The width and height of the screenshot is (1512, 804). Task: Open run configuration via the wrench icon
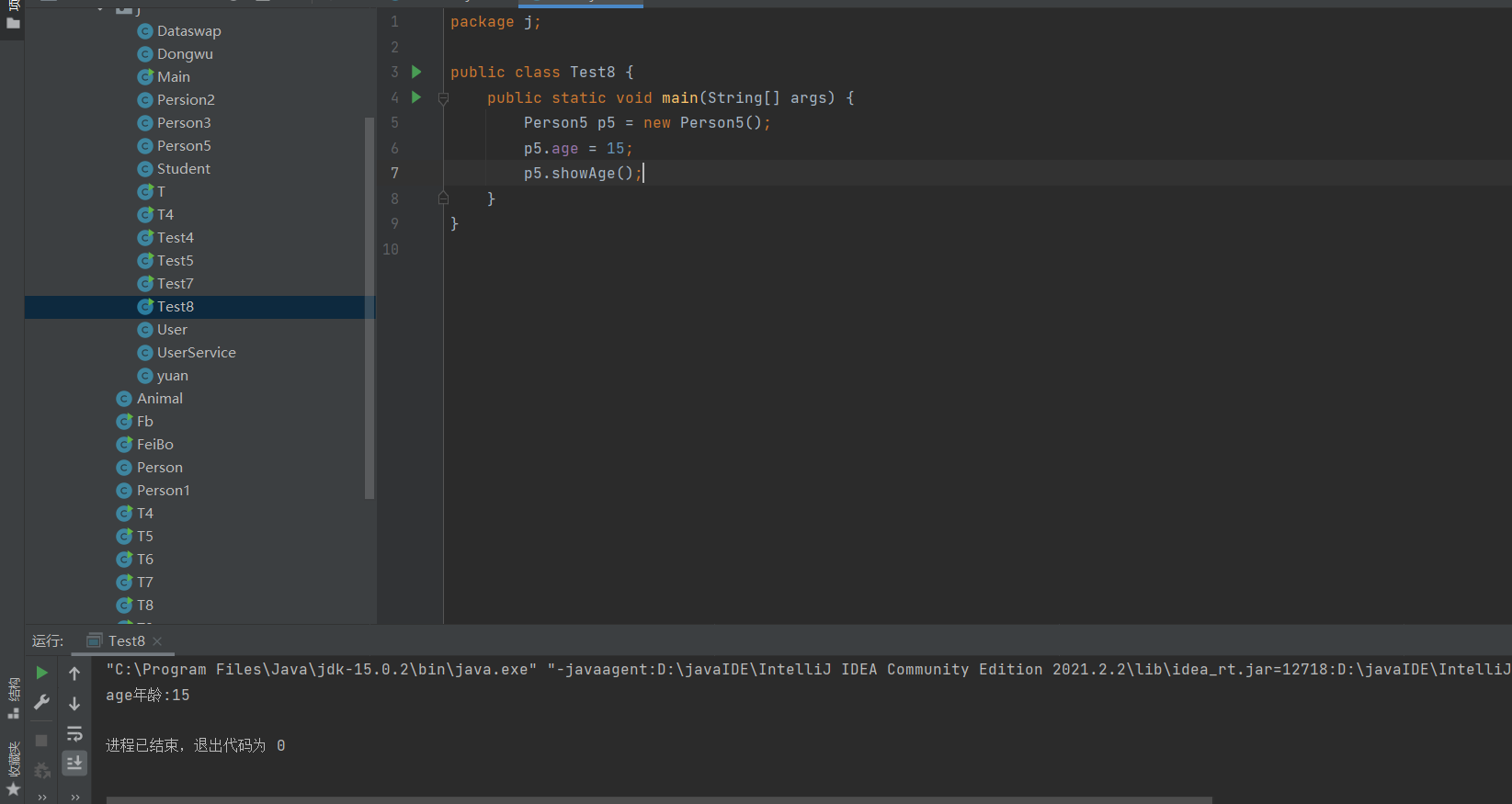(x=41, y=703)
